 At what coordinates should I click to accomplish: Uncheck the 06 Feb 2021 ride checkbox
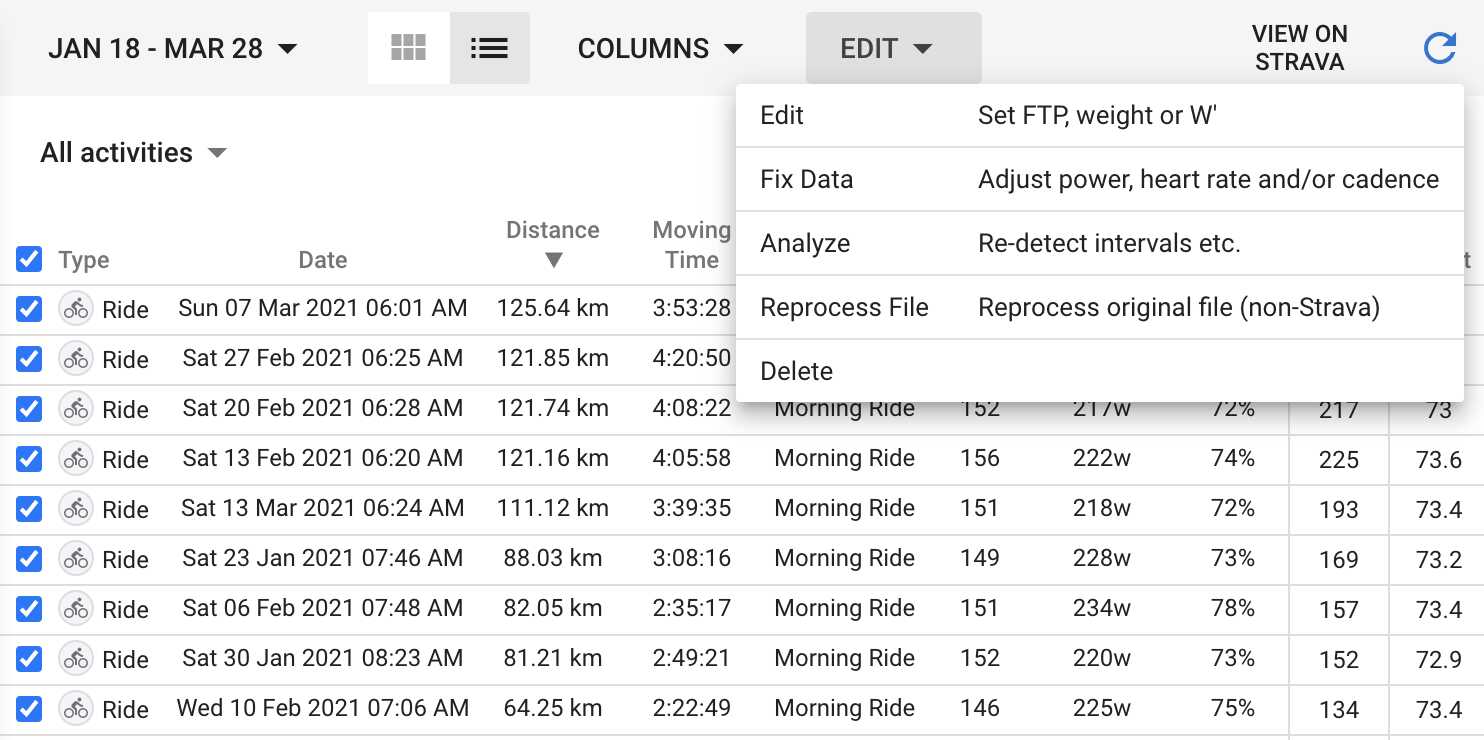point(29,609)
